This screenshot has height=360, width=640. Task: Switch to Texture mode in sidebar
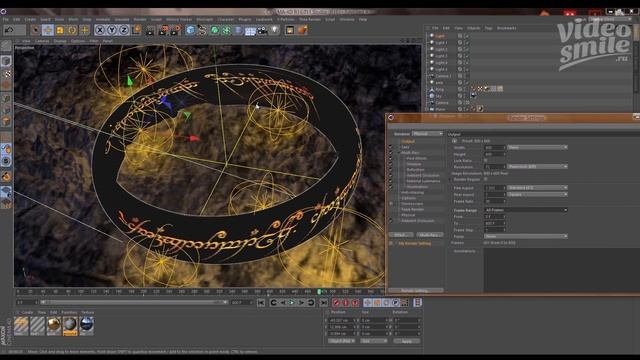(x=6, y=73)
